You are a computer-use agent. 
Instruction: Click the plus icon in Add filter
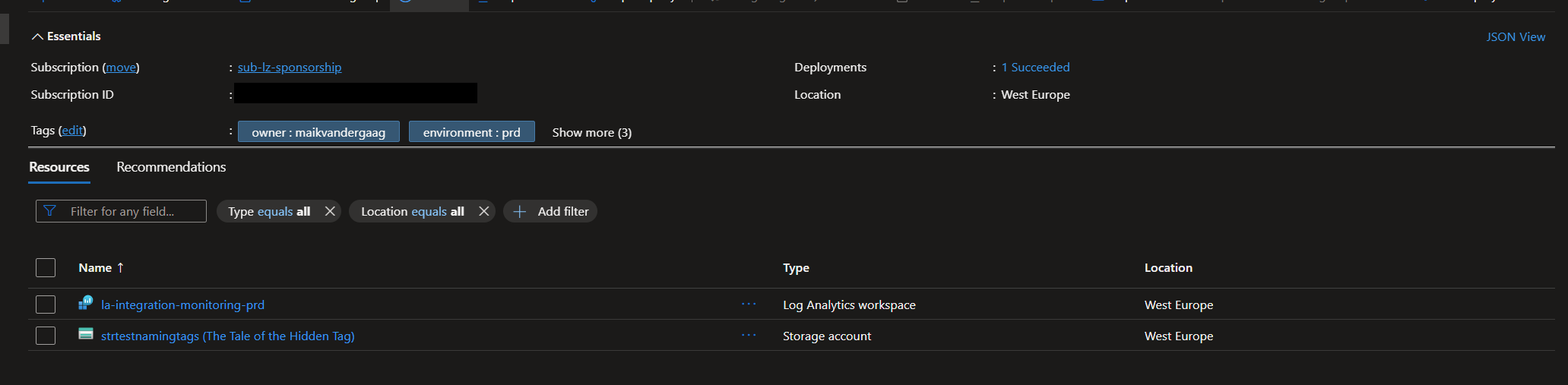519,211
